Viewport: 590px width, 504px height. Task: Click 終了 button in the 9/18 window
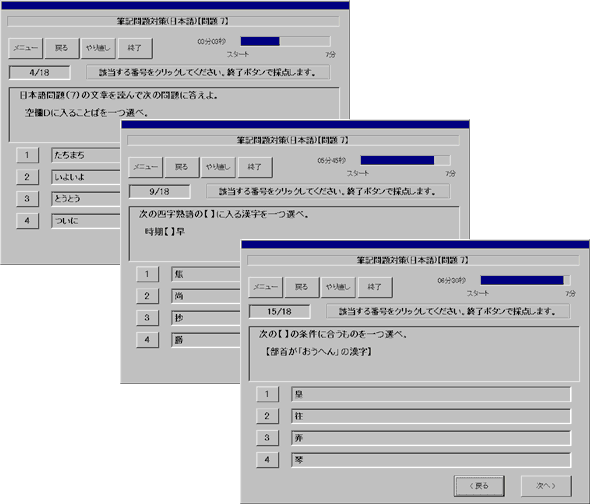point(255,167)
